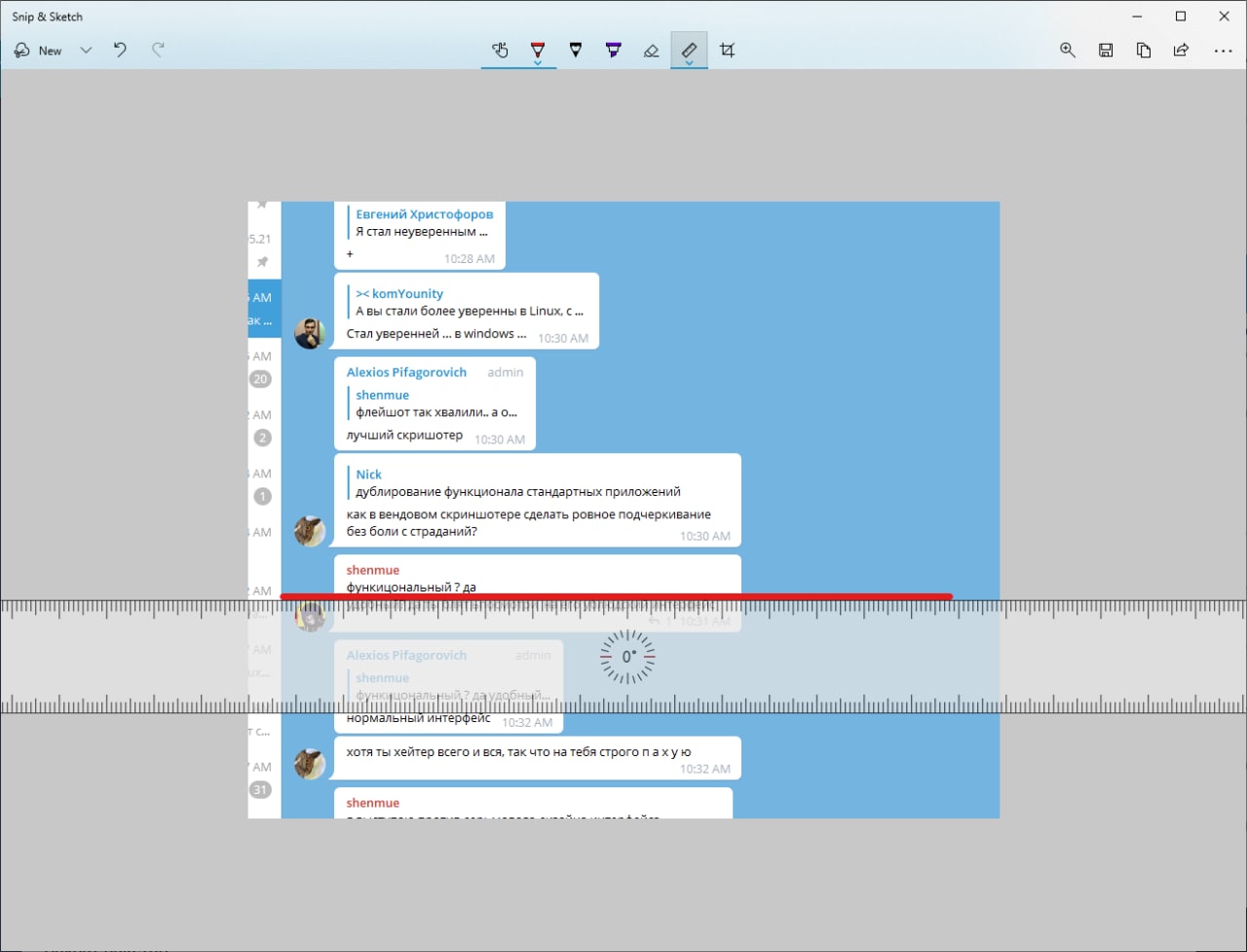Click the line без боли с страданий?

(x=412, y=532)
